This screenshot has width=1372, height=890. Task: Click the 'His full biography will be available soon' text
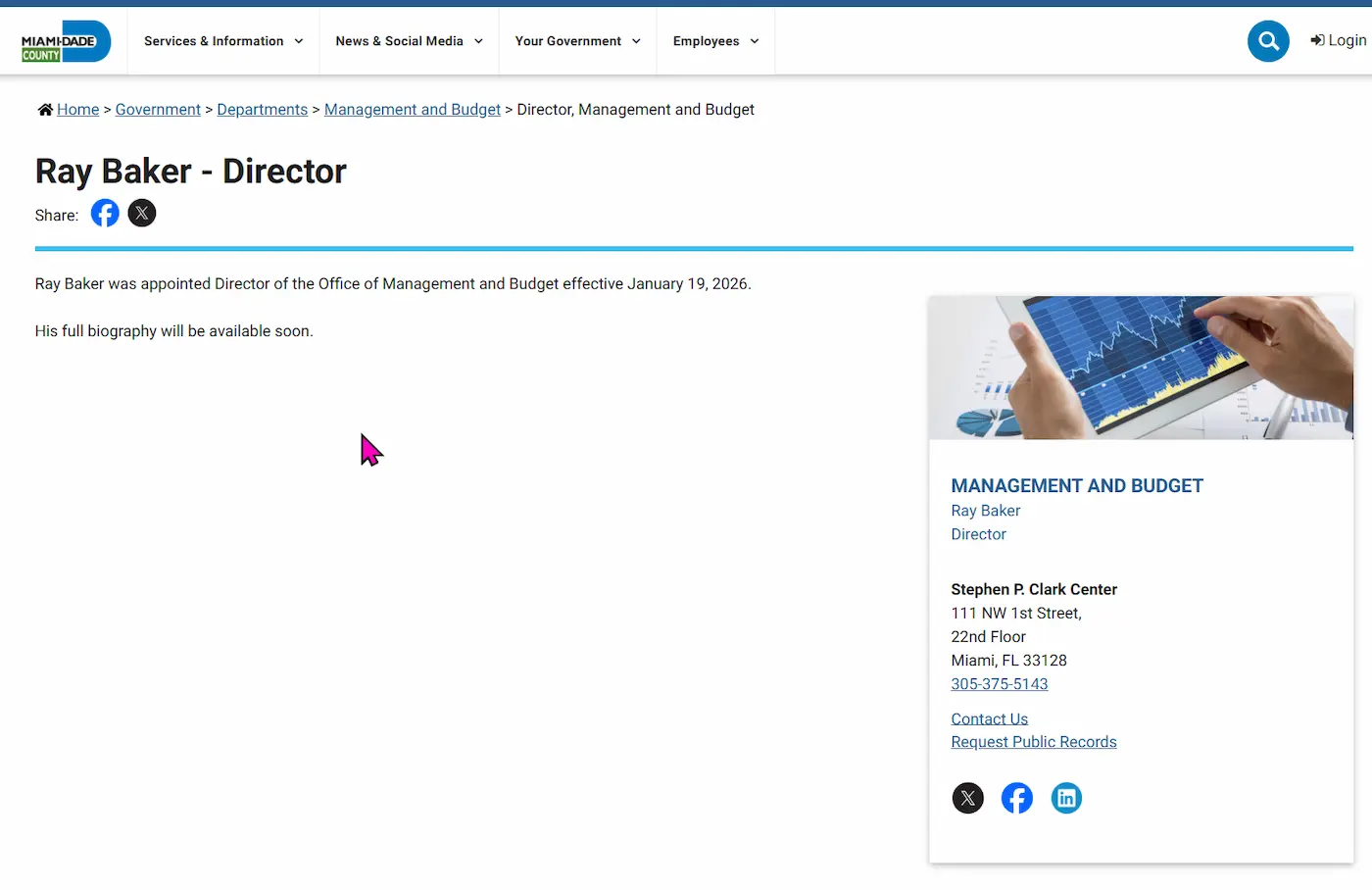point(174,331)
